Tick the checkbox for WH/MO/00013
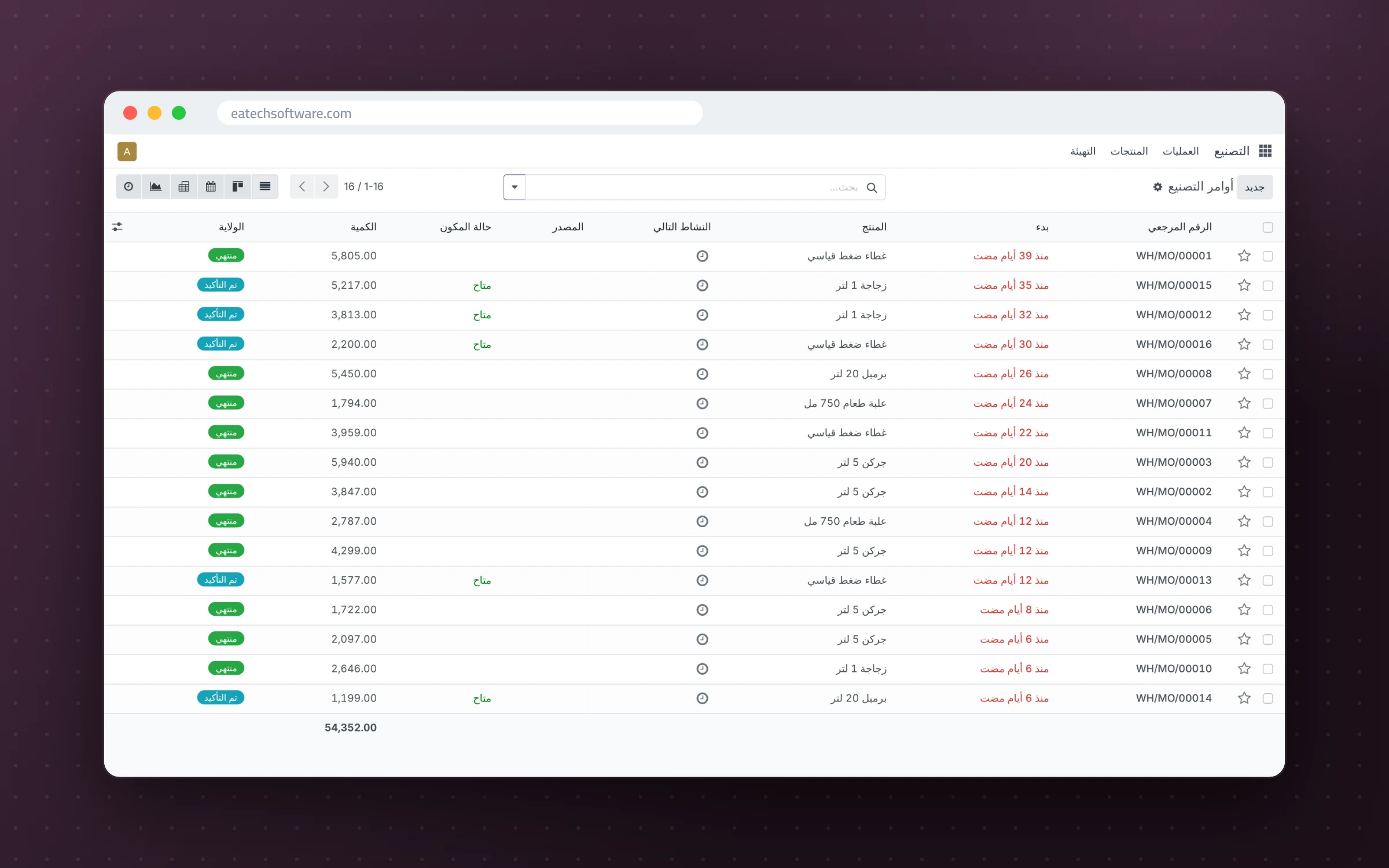The width and height of the screenshot is (1389, 868). click(1267, 580)
